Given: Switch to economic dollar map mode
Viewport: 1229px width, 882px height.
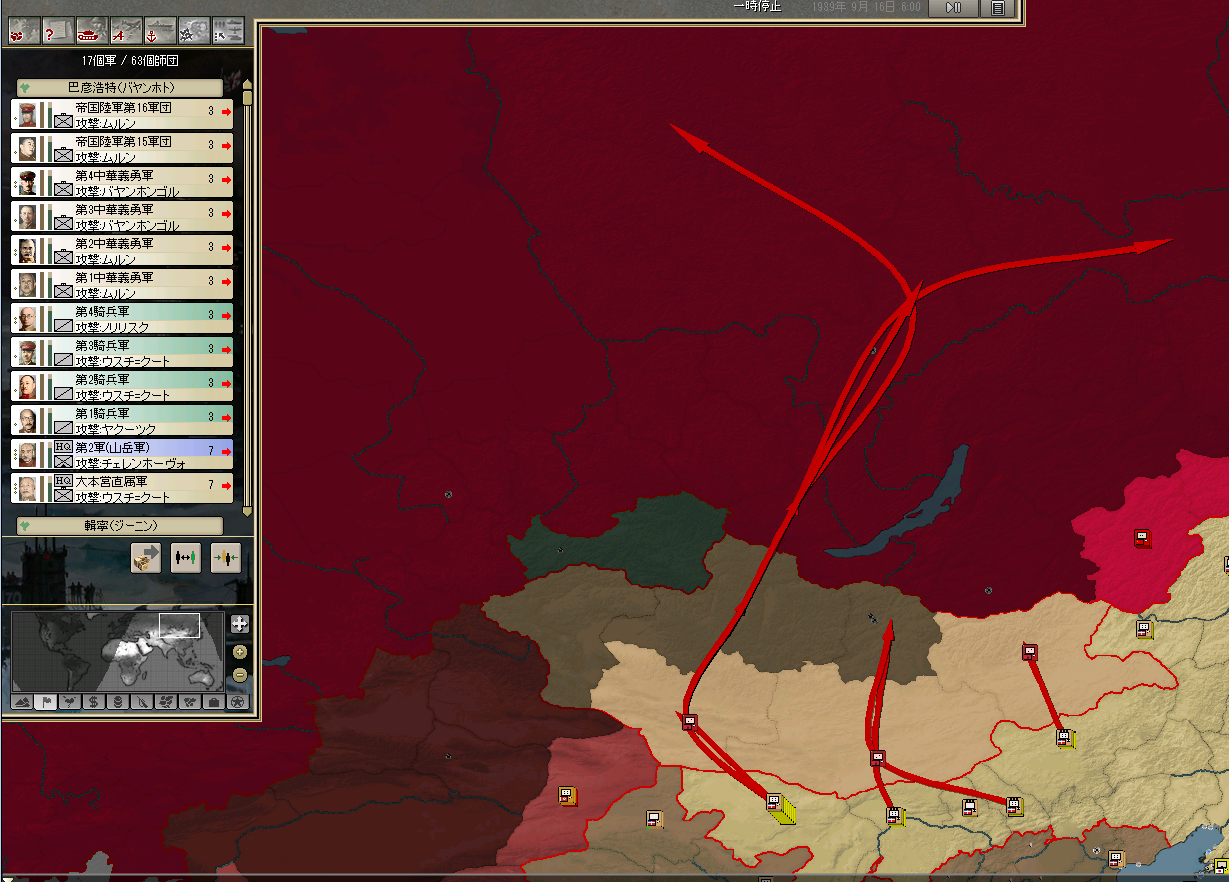Looking at the screenshot, I should (93, 702).
